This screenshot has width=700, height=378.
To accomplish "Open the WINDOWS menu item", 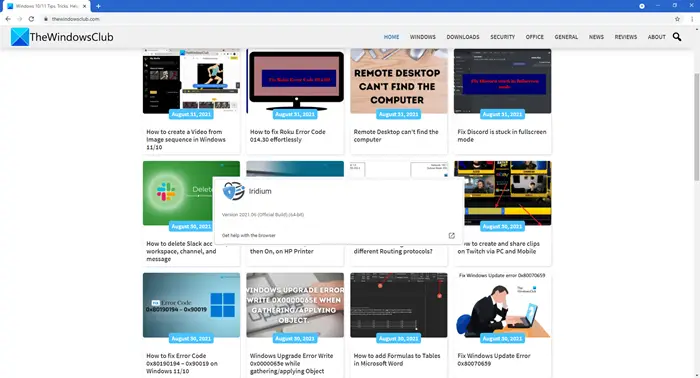I will point(423,37).
